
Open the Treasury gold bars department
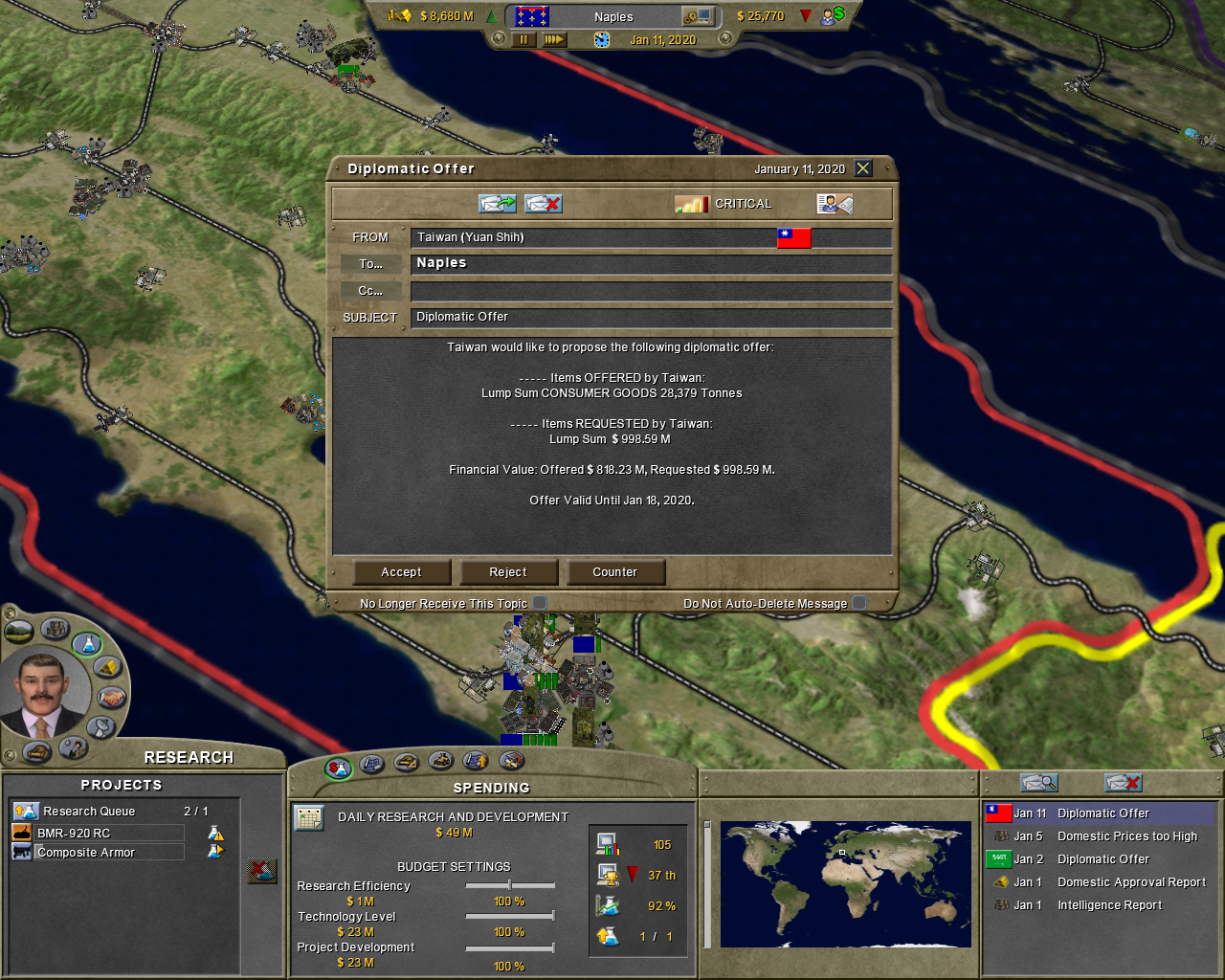pos(107,666)
